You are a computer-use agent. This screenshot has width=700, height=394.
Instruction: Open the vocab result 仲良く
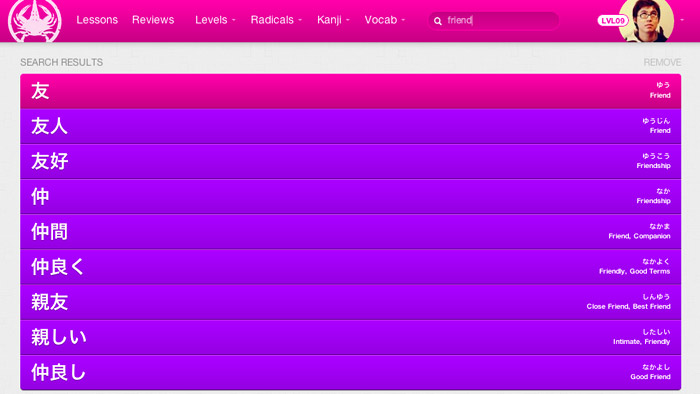(x=350, y=267)
